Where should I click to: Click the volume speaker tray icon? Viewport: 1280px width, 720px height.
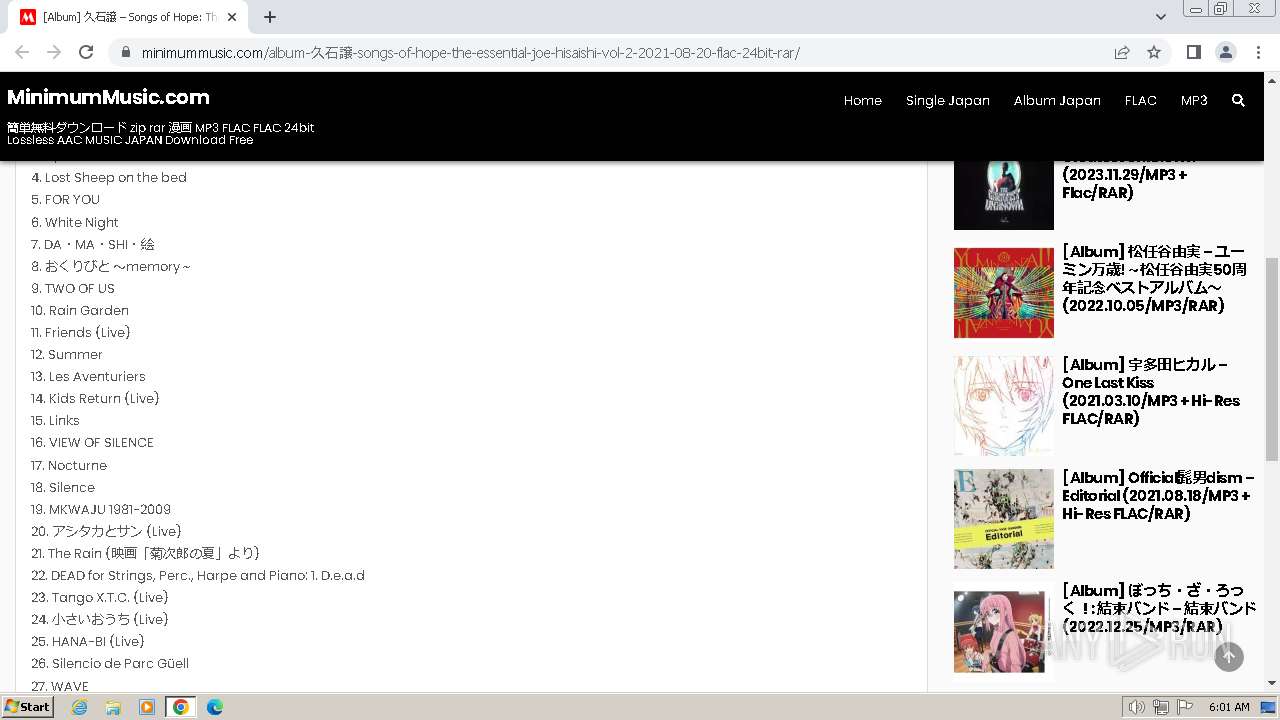pyautogui.click(x=1137, y=707)
